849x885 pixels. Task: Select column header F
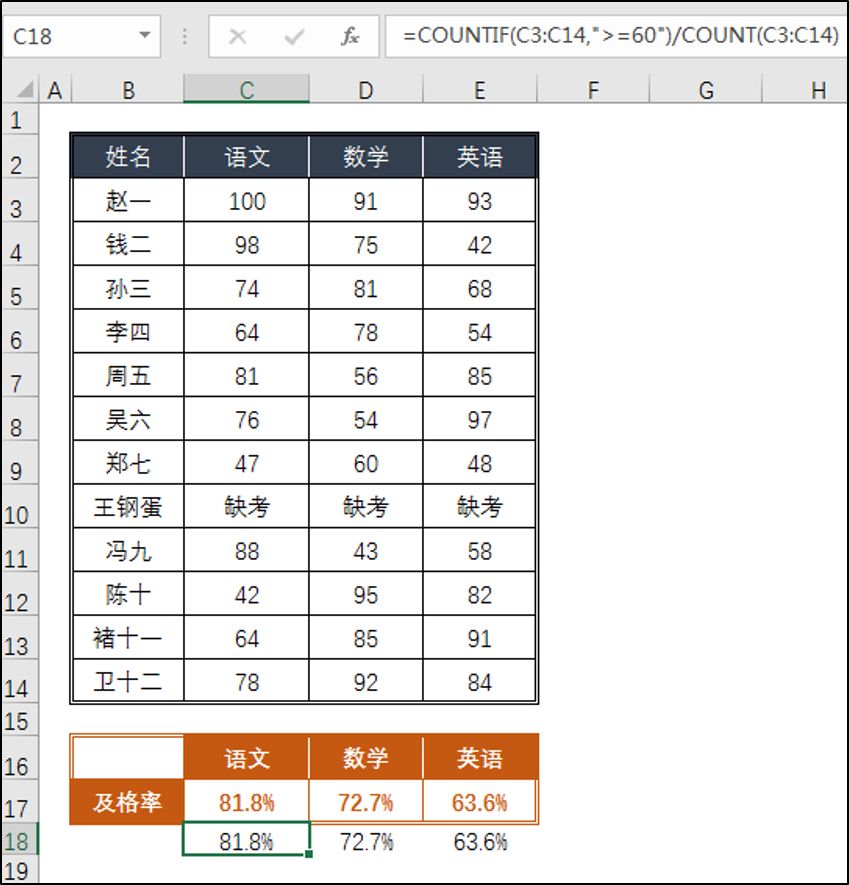coord(594,89)
